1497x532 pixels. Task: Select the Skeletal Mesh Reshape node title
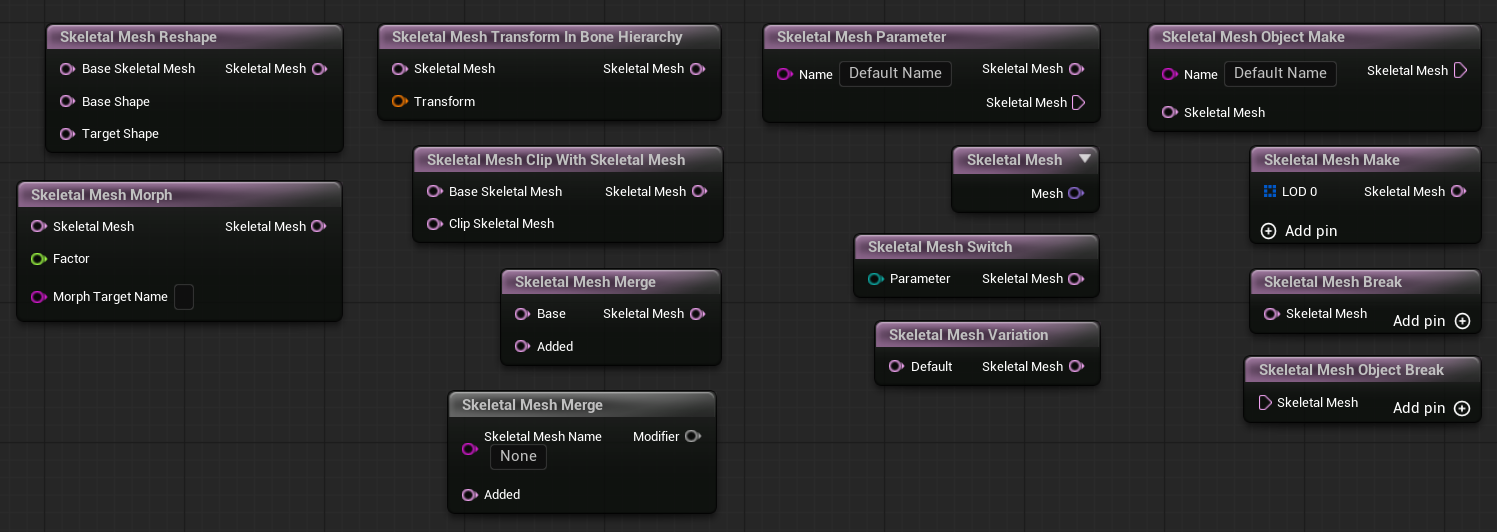(138, 37)
